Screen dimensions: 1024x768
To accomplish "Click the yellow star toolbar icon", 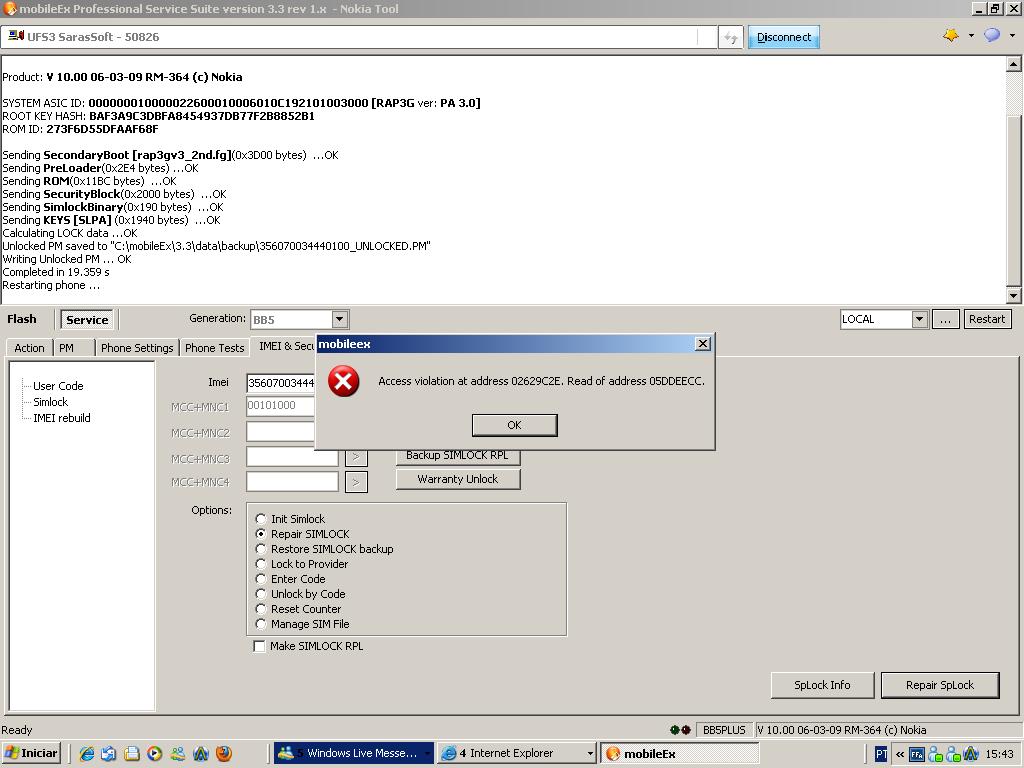I will click(951, 36).
